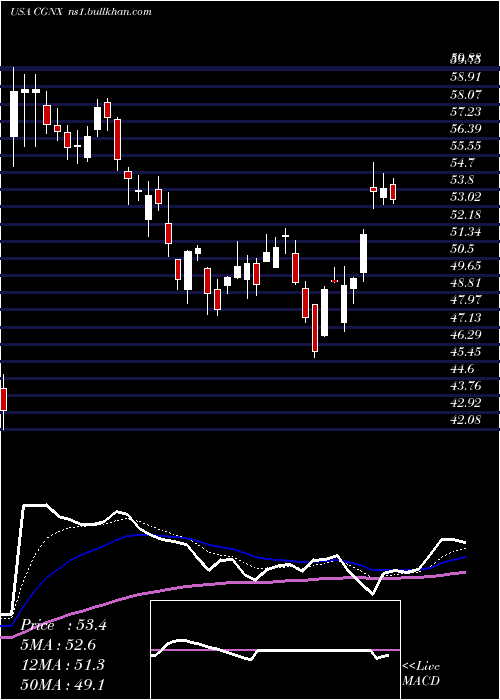
Task: Click the 56.39 price axis label
Action: pyautogui.click(x=466, y=129)
